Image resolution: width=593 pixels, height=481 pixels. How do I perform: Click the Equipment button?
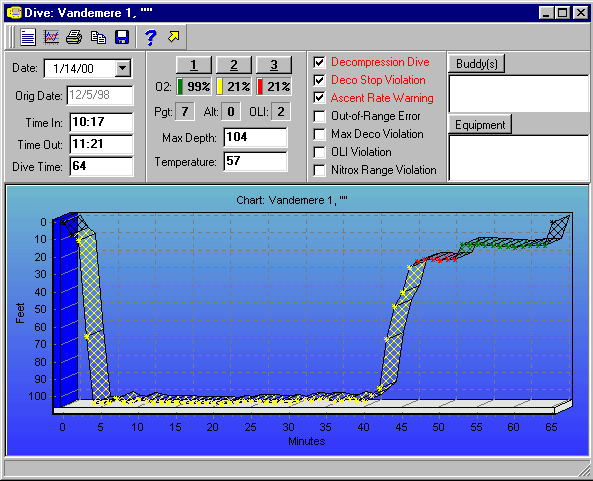pyautogui.click(x=480, y=124)
